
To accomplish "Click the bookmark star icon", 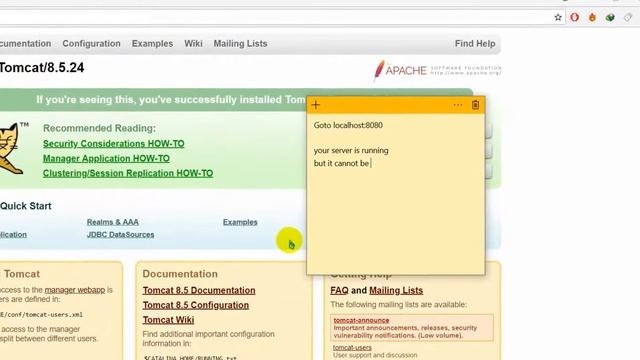I will [558, 17].
